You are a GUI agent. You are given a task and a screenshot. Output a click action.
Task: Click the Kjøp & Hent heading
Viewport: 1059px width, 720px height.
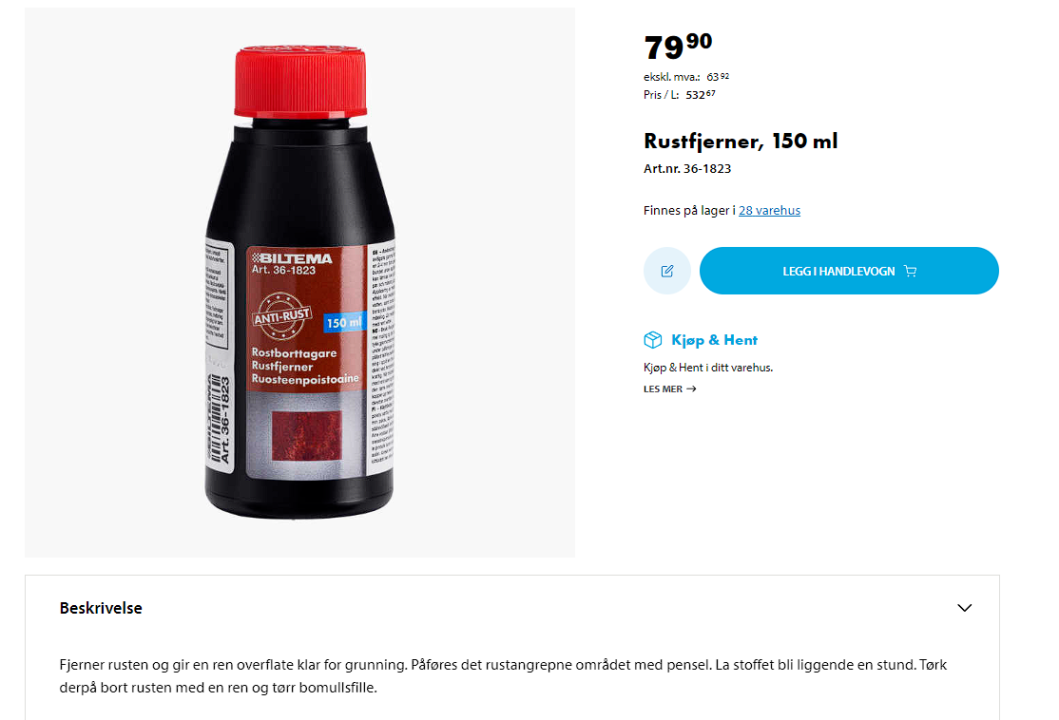coord(714,340)
